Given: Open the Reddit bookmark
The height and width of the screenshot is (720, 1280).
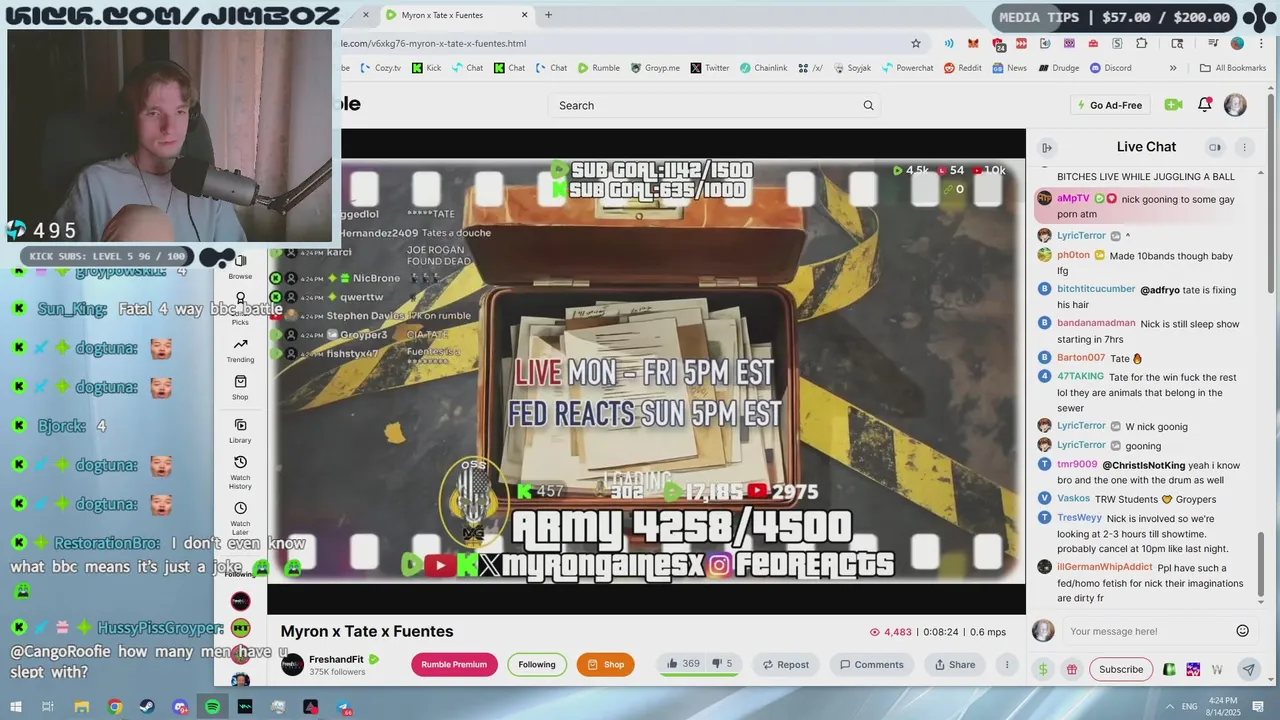Looking at the screenshot, I should click(x=962, y=68).
